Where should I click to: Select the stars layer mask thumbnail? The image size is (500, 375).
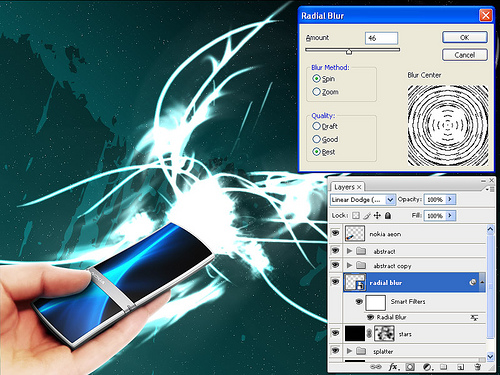(384, 333)
